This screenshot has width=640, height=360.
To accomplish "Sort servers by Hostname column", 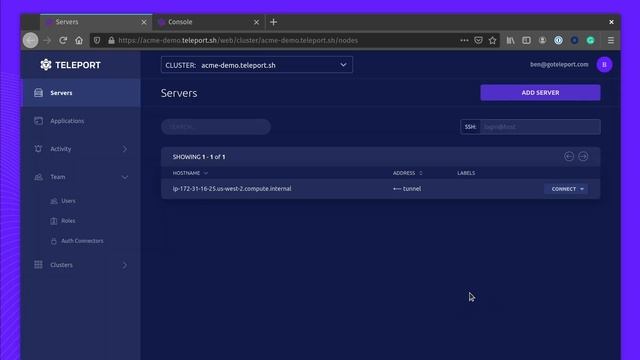I will point(190,173).
